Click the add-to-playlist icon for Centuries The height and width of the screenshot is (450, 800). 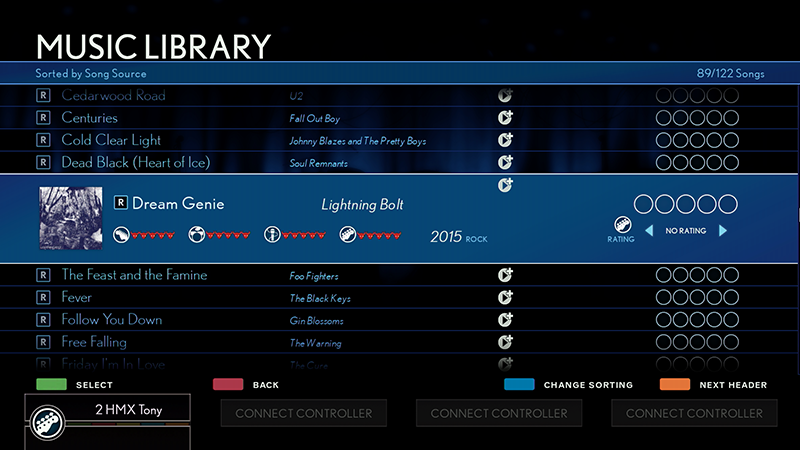point(506,118)
